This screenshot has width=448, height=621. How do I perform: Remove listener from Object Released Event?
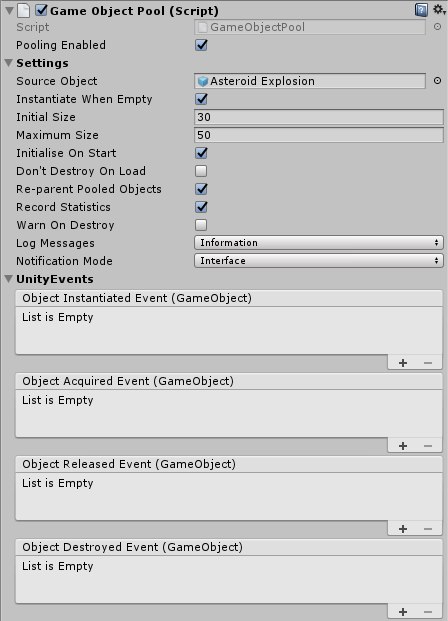click(428, 529)
